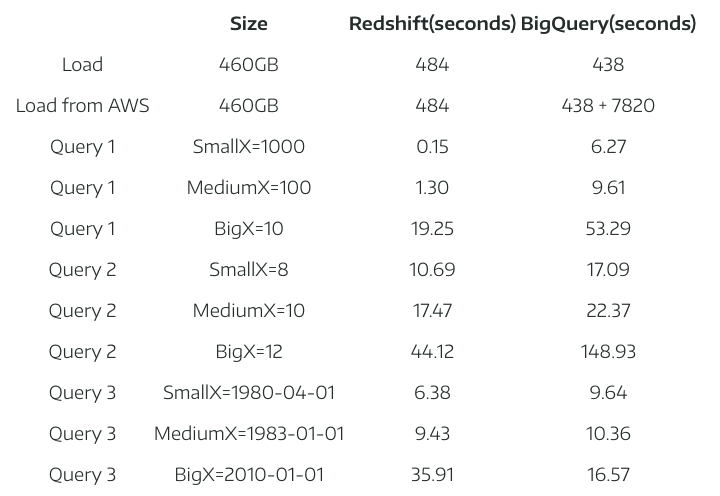Click the SmallX=1000 size cell
This screenshot has width=720, height=496.
click(248, 147)
